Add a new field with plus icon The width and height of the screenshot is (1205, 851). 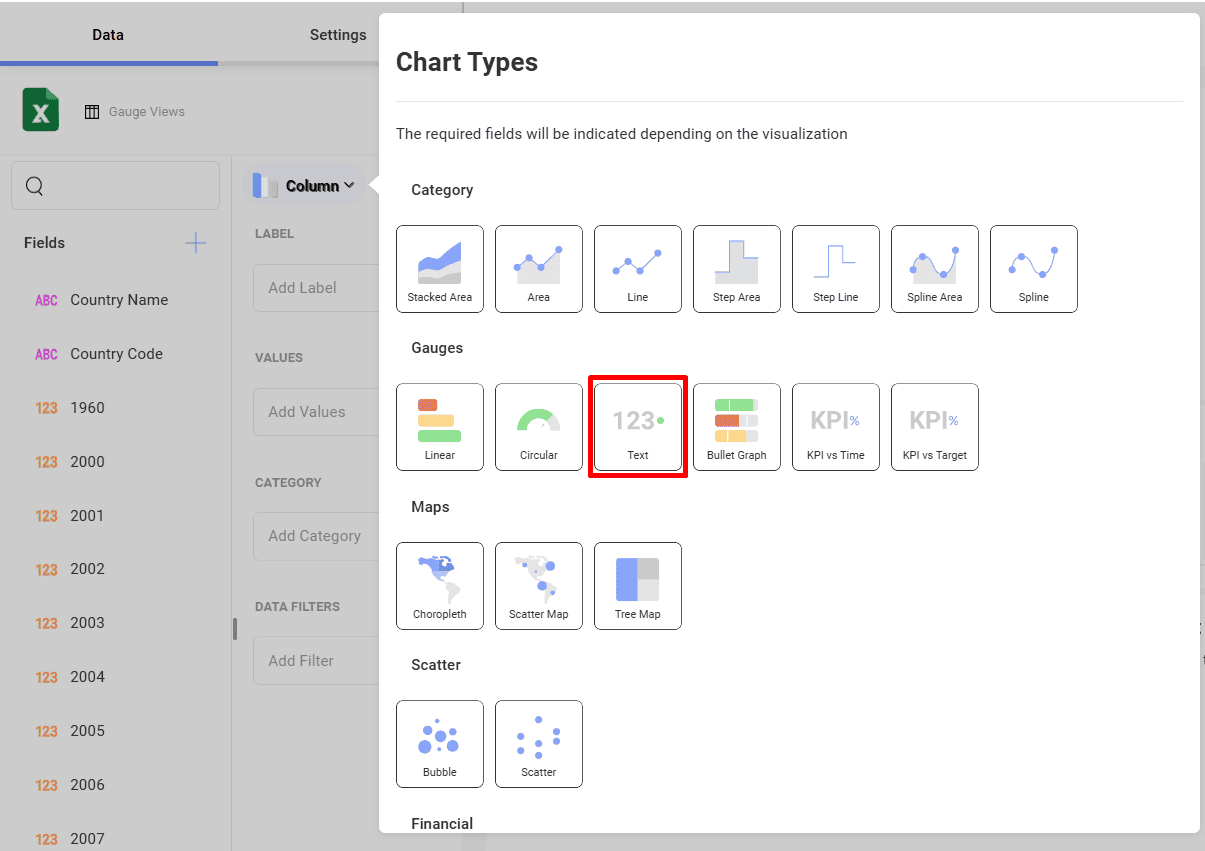tap(196, 243)
